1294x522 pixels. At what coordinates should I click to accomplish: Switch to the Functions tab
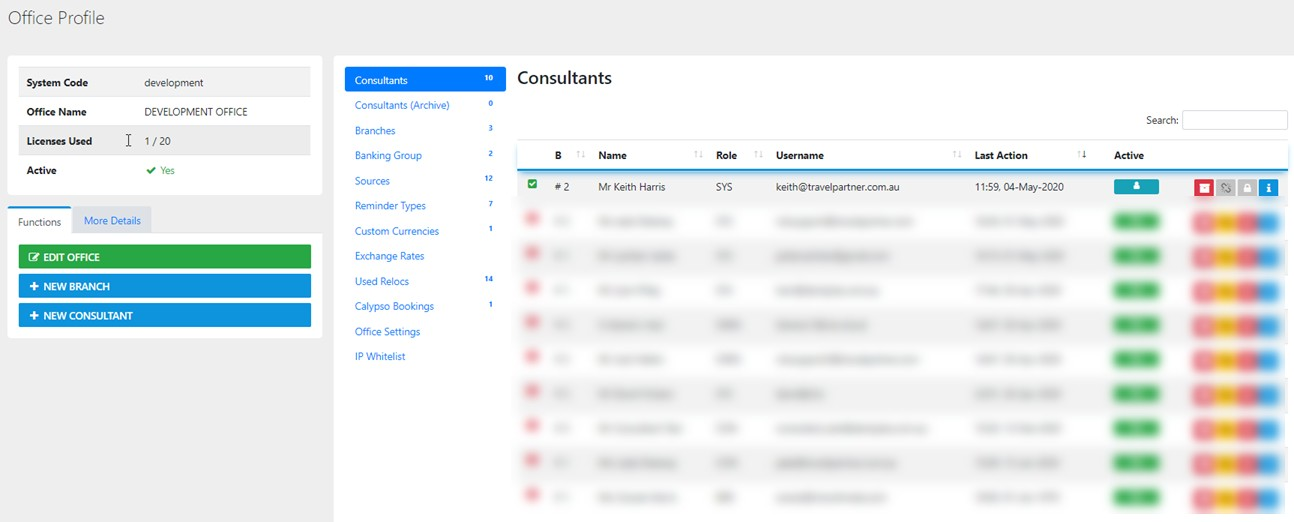(40, 221)
